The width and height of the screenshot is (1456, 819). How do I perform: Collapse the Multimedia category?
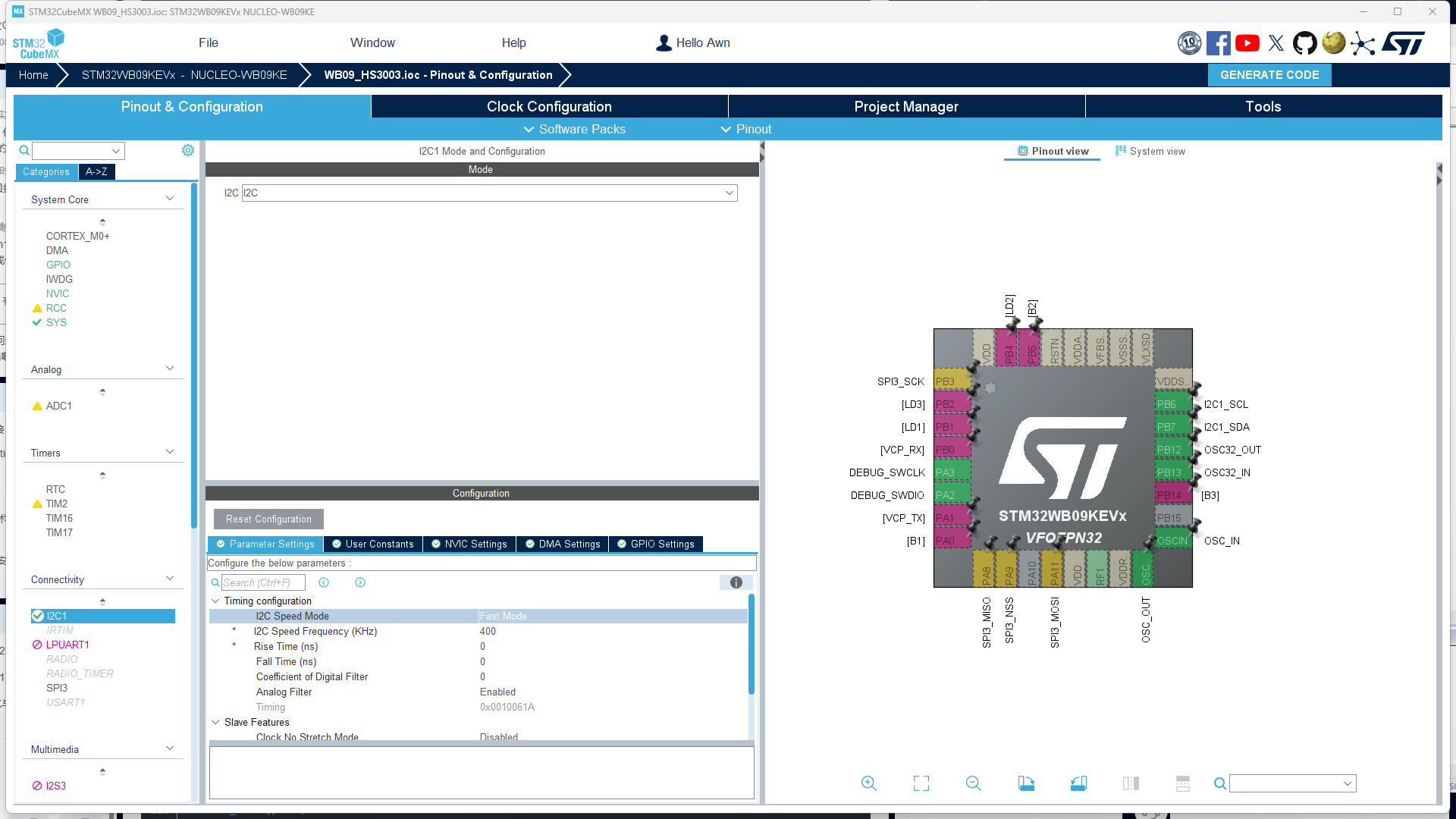click(x=170, y=748)
